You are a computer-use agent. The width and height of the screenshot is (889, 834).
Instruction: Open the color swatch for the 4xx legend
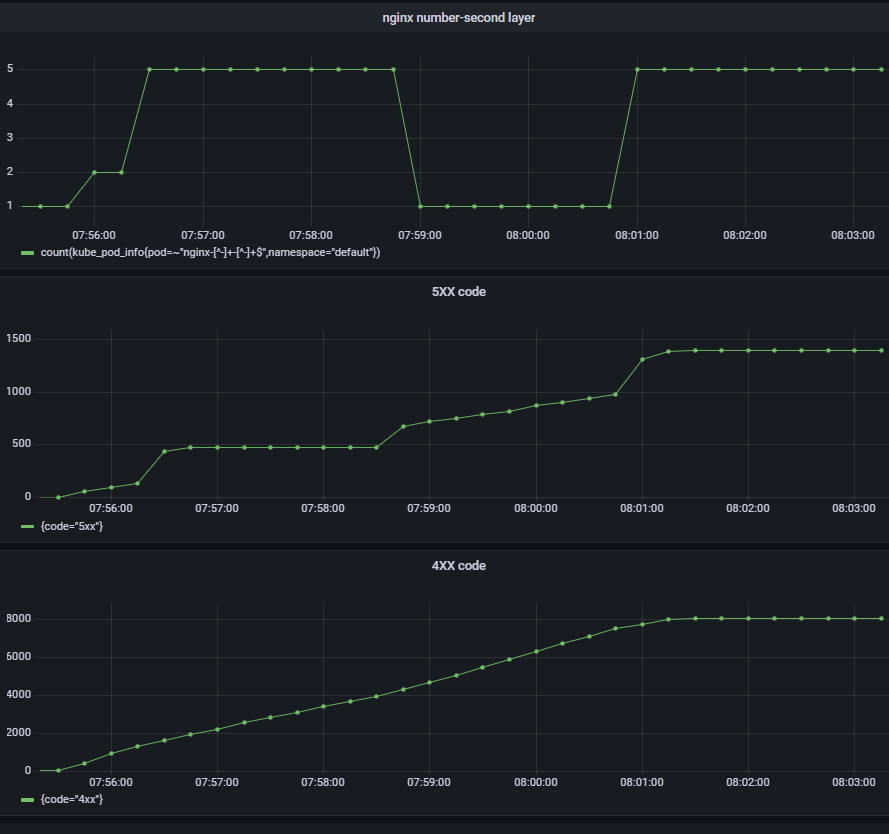28,800
